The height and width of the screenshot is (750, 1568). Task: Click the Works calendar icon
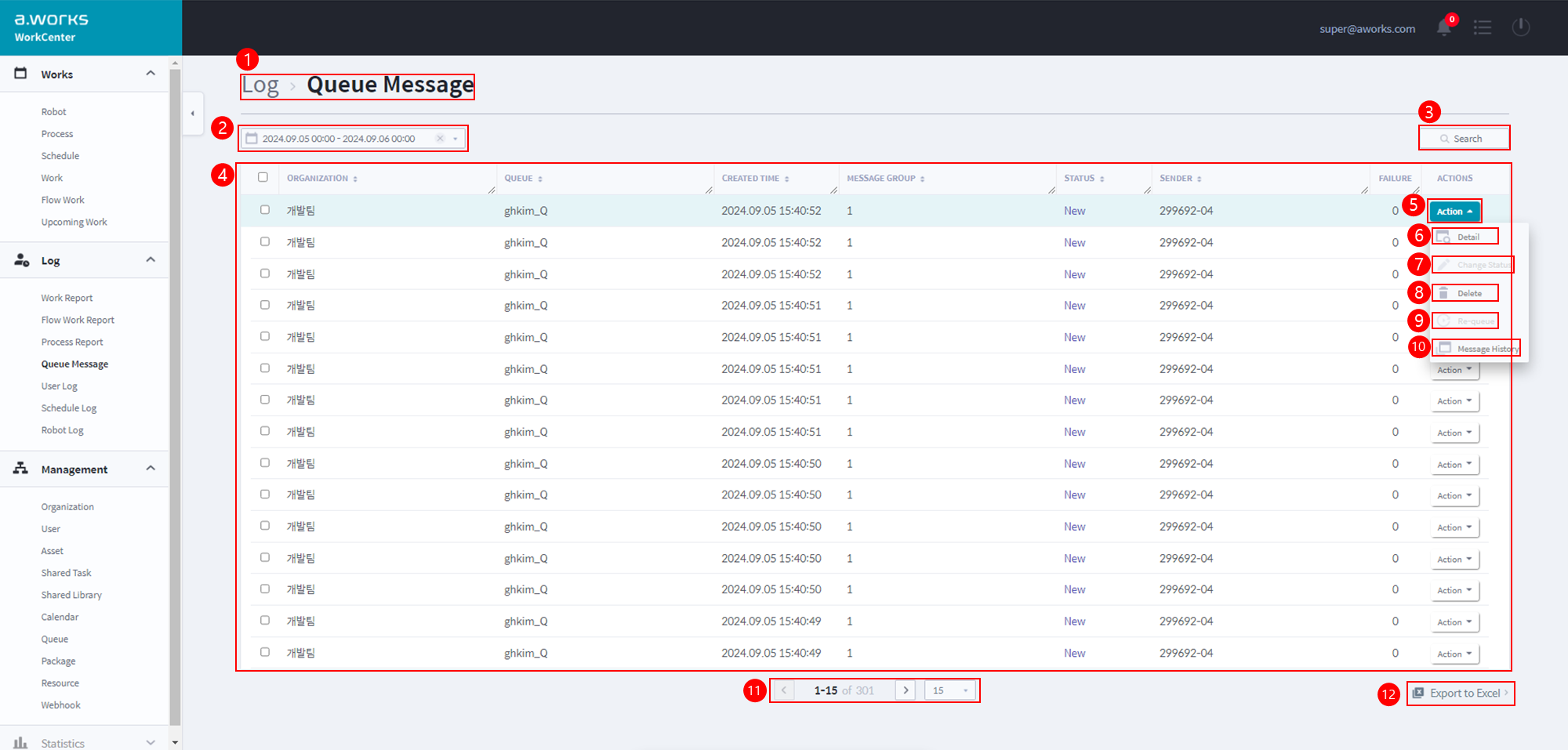click(21, 74)
